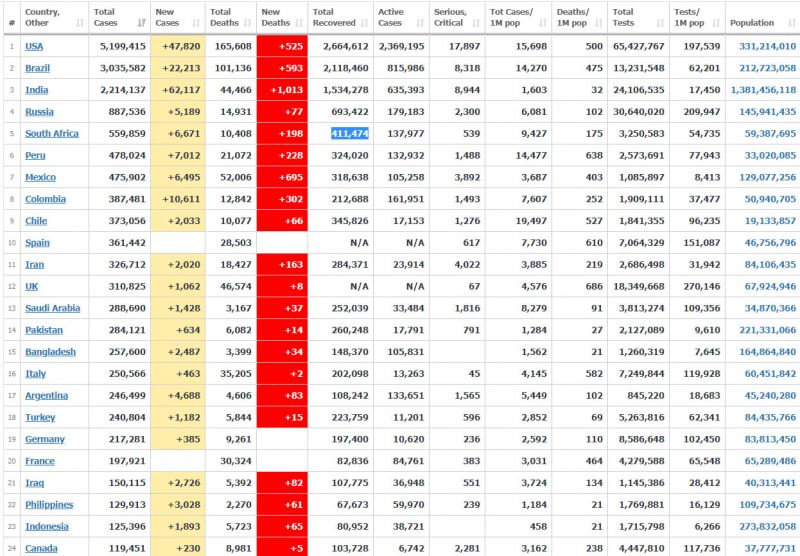Open South Africa population link 59,387,695
This screenshot has width=800, height=556.
pyautogui.click(x=770, y=134)
